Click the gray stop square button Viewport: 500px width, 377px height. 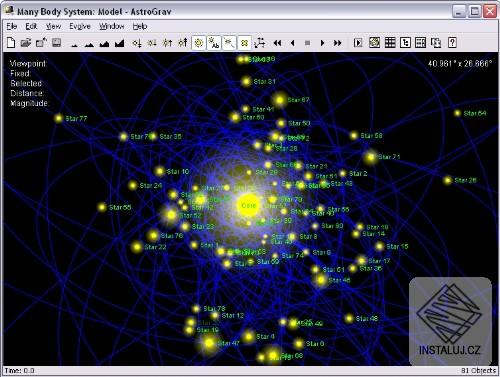pos(308,43)
